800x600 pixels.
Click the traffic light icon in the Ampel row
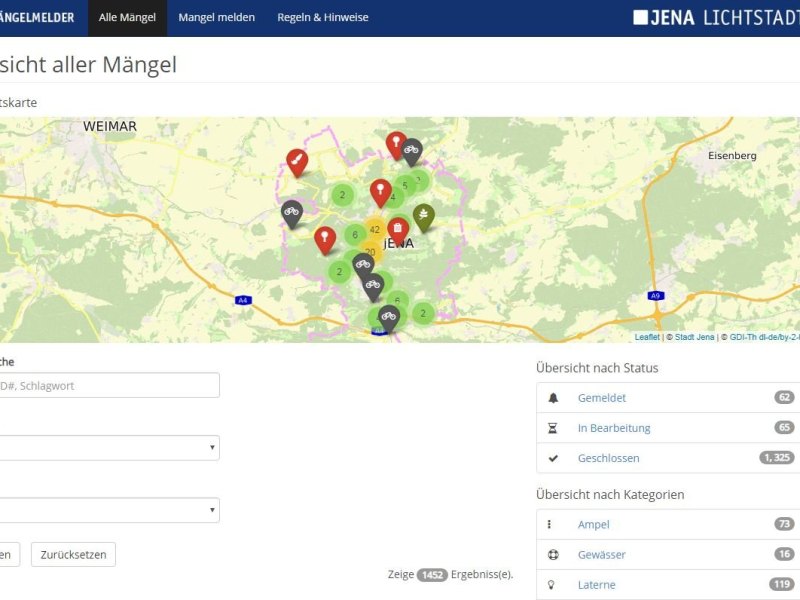click(549, 524)
